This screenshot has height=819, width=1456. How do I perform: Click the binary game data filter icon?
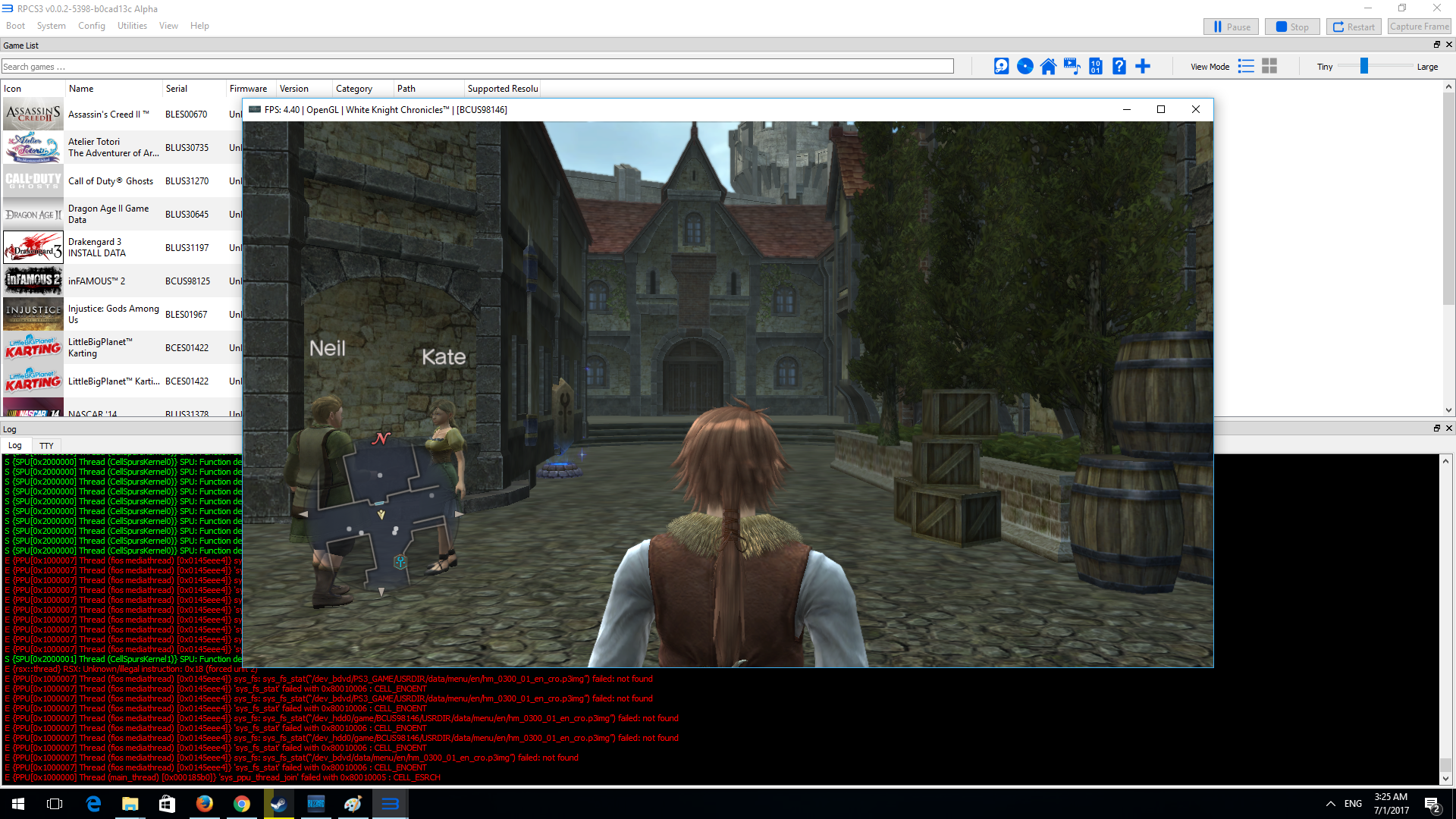1095,67
